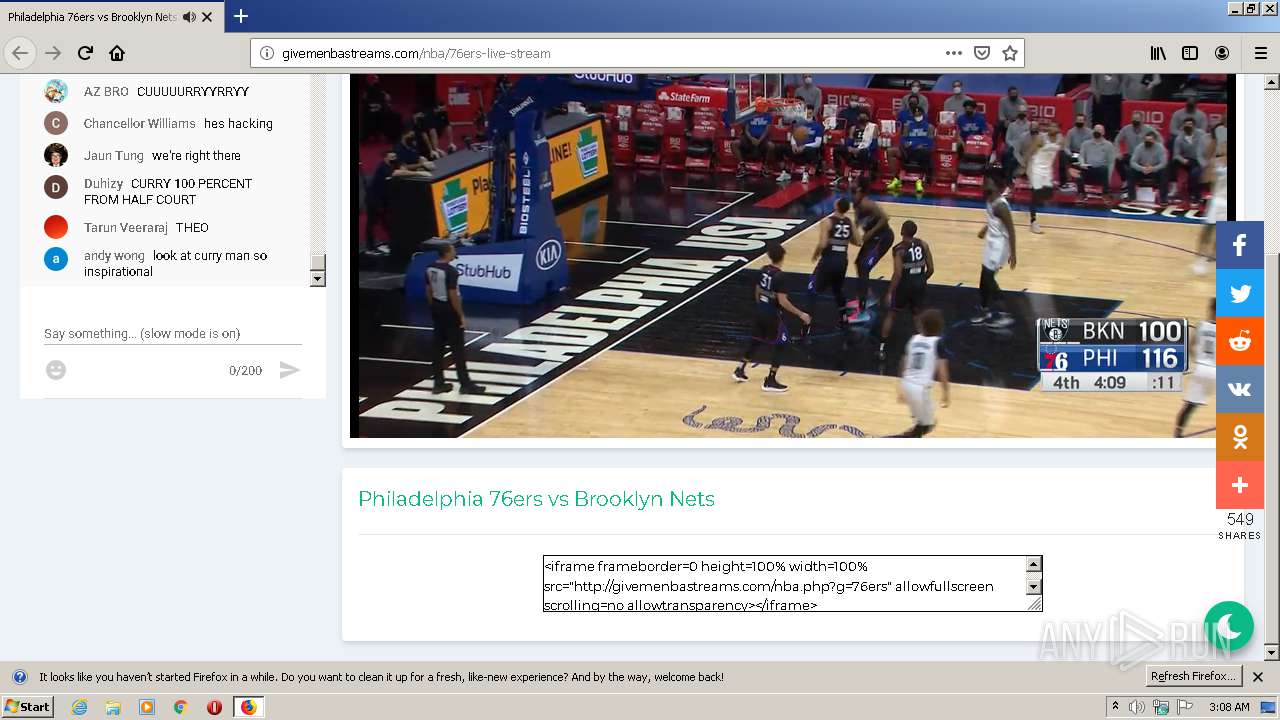Toggle dark mode moon button

1229,626
